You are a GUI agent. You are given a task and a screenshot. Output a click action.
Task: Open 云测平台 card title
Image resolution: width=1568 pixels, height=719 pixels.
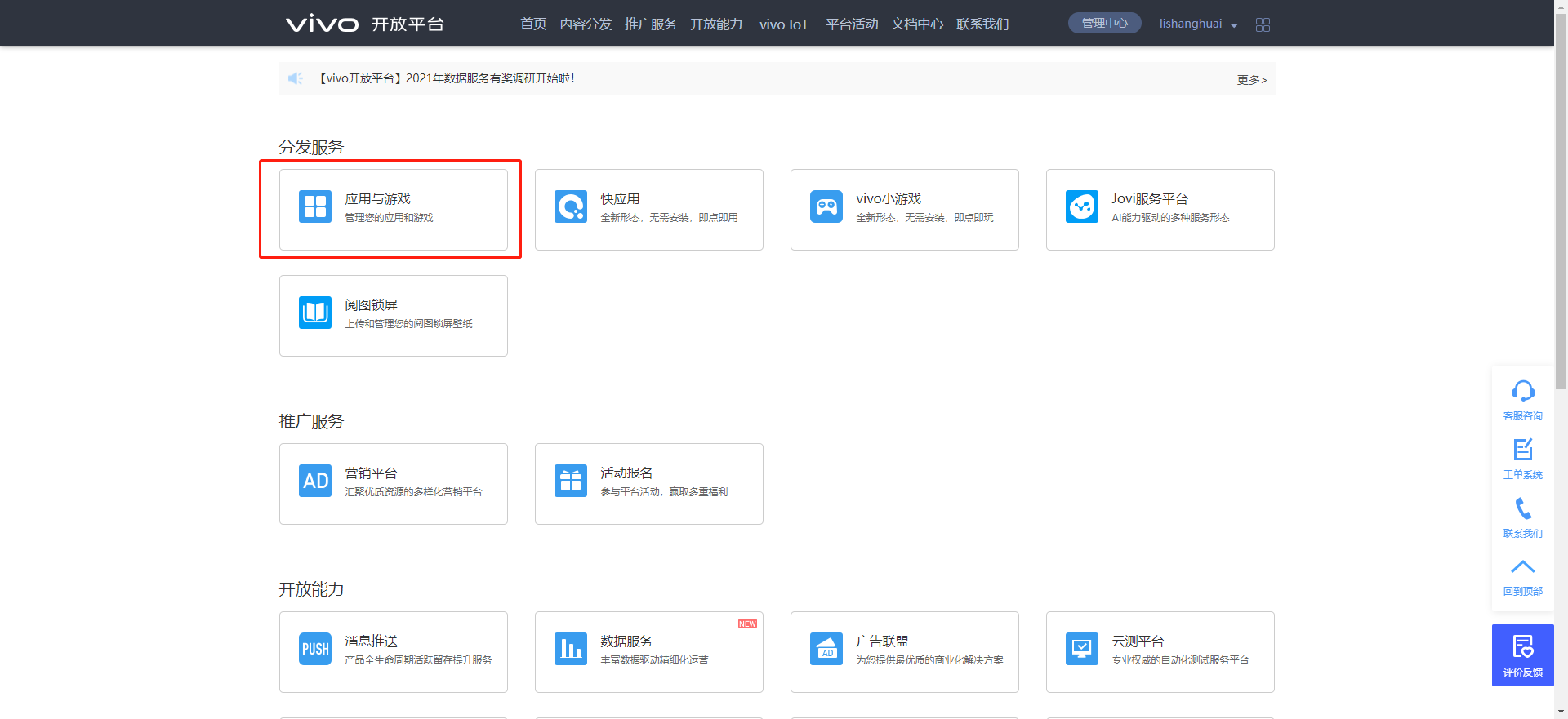(x=1138, y=641)
